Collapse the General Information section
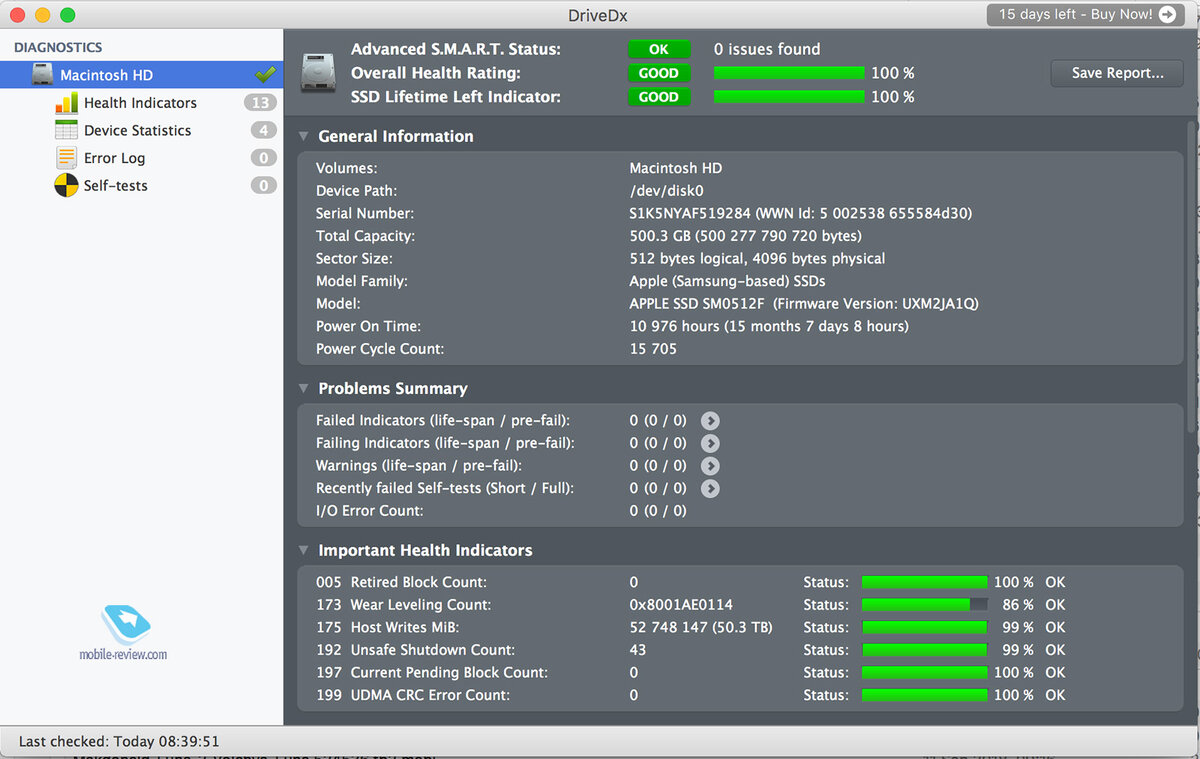1200x759 pixels. coord(304,136)
